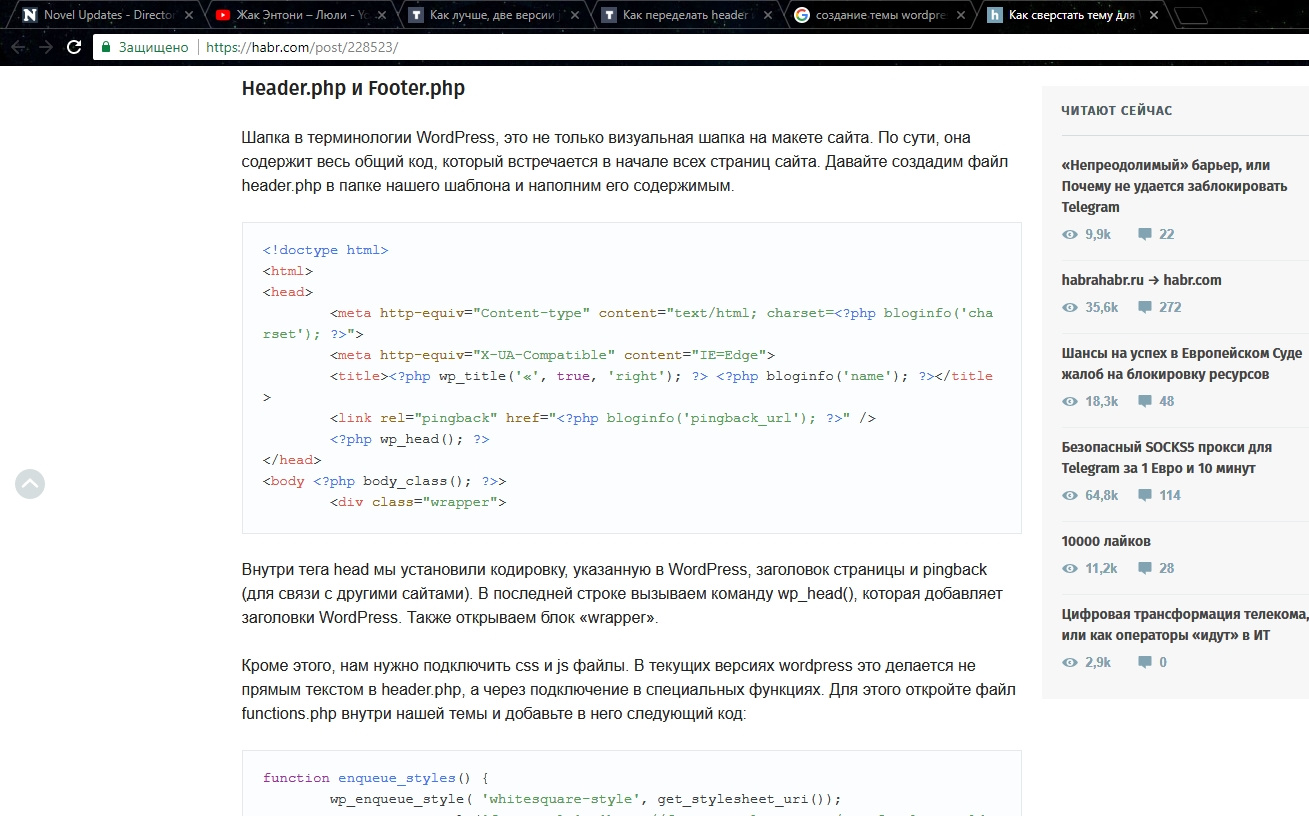Click the Novel Updates tab favicon
The width and height of the screenshot is (1309, 816).
(29, 15)
